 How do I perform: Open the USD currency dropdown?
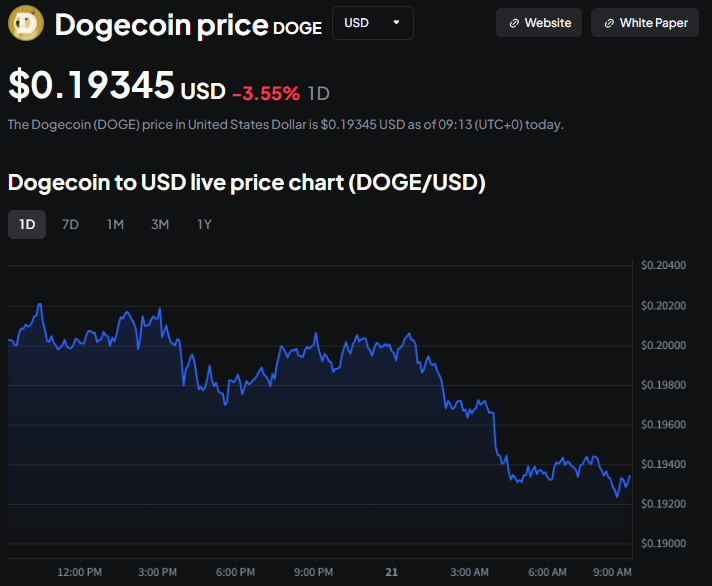point(372,22)
